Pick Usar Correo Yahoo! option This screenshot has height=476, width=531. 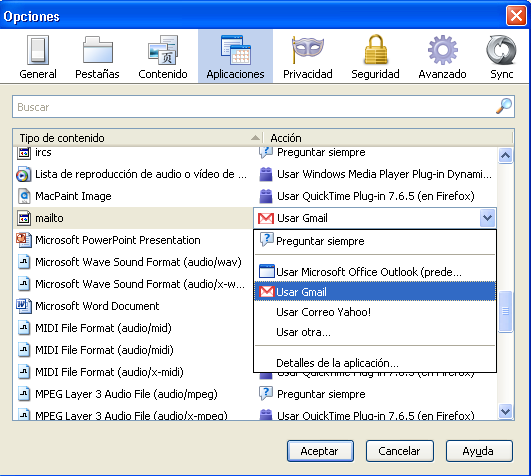(375, 312)
